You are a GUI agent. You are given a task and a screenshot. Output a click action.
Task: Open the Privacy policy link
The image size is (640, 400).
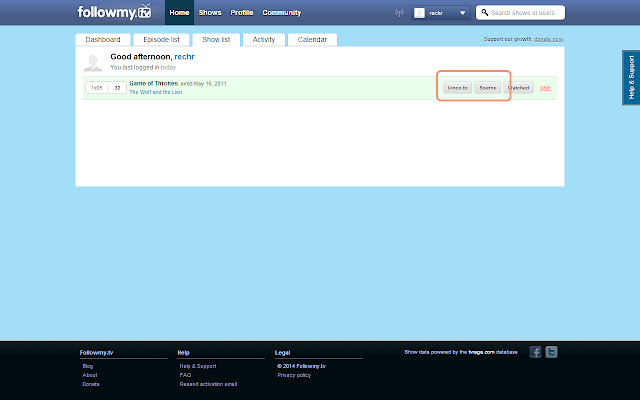[x=294, y=375]
